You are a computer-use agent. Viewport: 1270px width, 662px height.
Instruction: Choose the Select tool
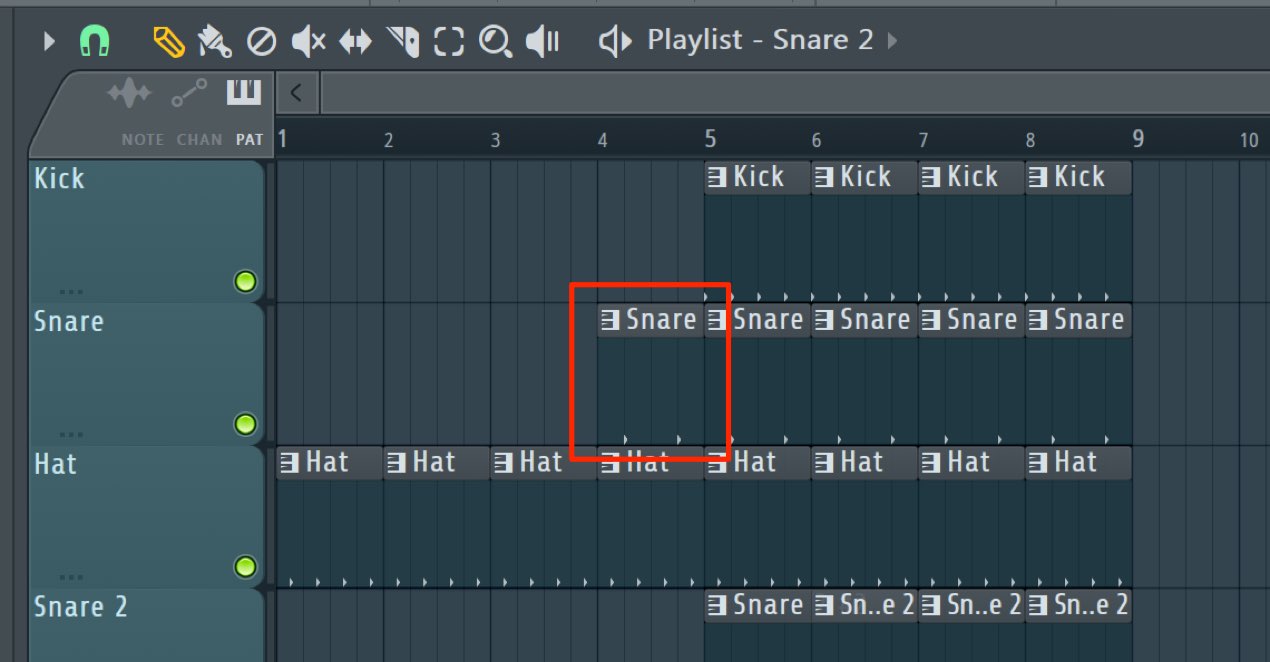point(449,41)
